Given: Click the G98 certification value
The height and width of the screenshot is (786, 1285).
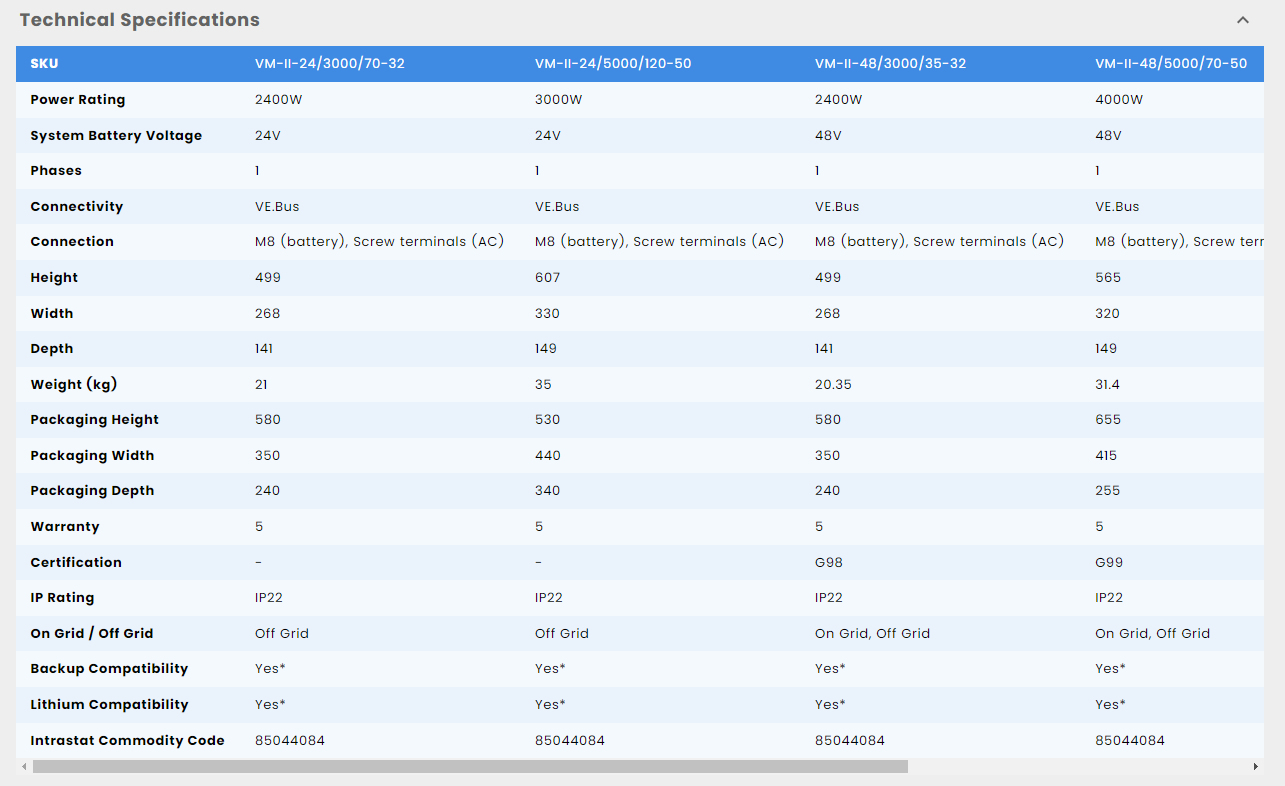Looking at the screenshot, I should click(829, 562).
